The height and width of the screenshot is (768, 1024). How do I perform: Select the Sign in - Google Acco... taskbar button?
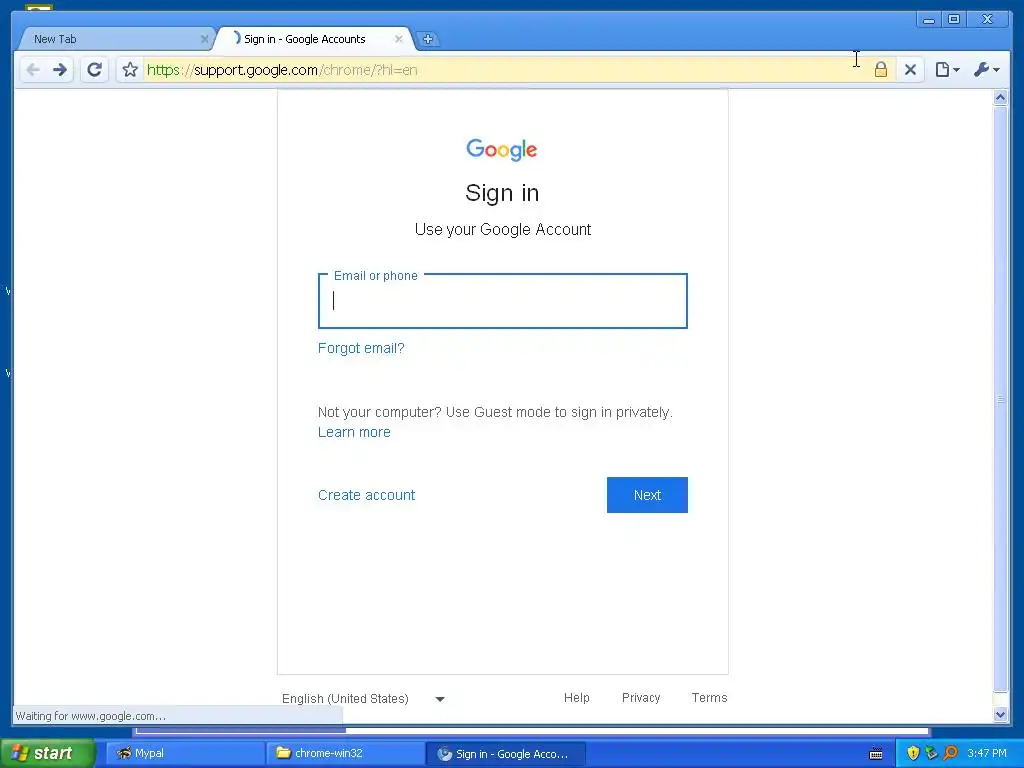505,754
